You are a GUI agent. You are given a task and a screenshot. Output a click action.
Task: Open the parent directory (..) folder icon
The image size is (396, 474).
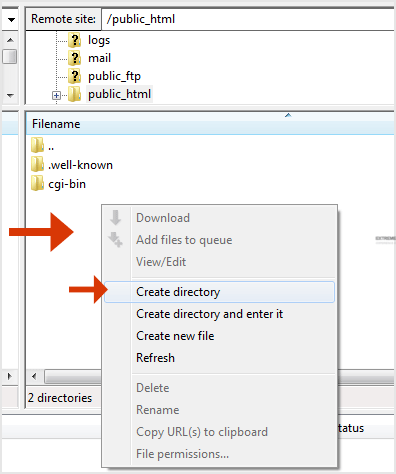click(37, 145)
